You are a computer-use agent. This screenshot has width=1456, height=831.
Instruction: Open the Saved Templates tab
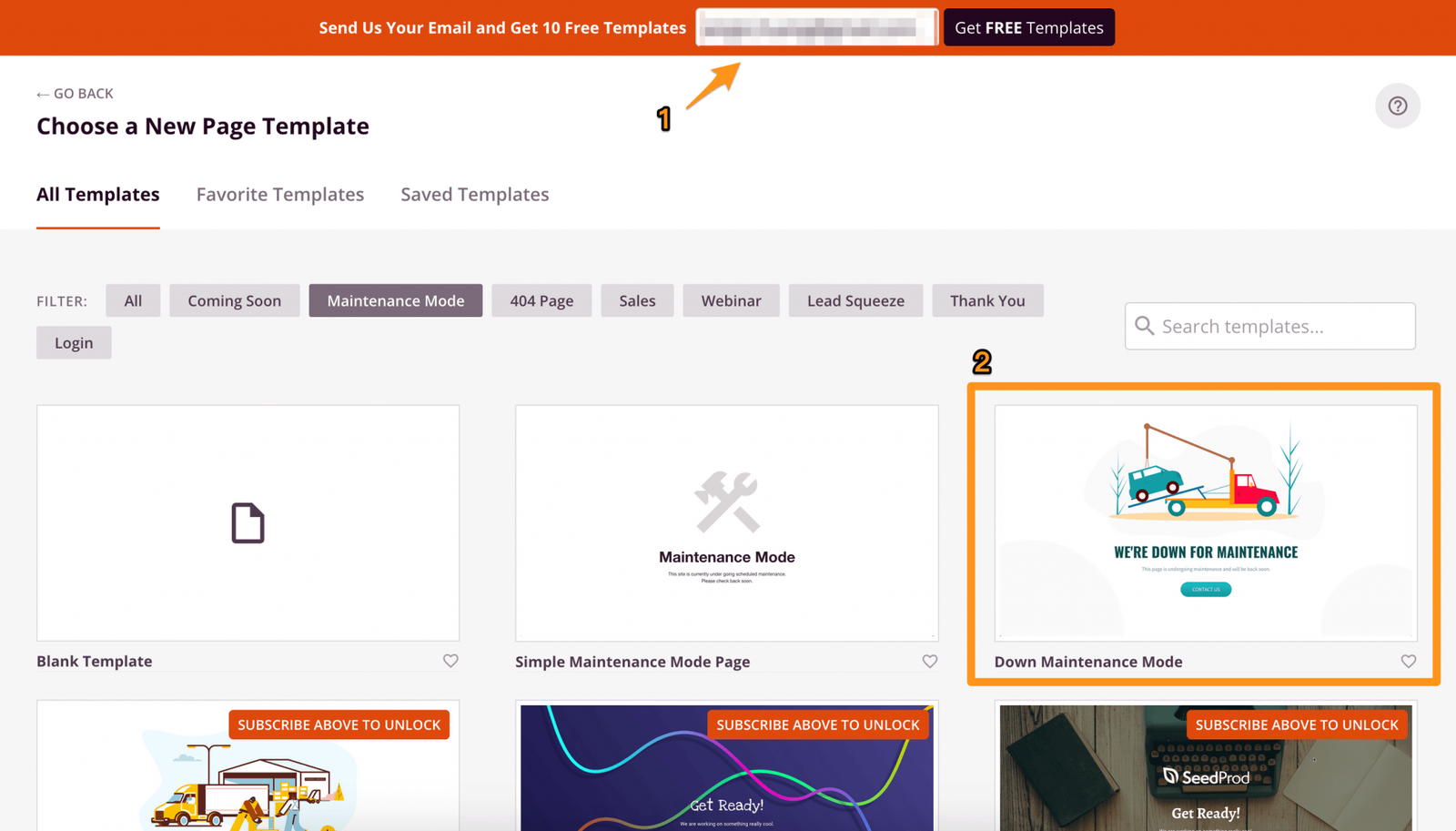pyautogui.click(x=474, y=194)
